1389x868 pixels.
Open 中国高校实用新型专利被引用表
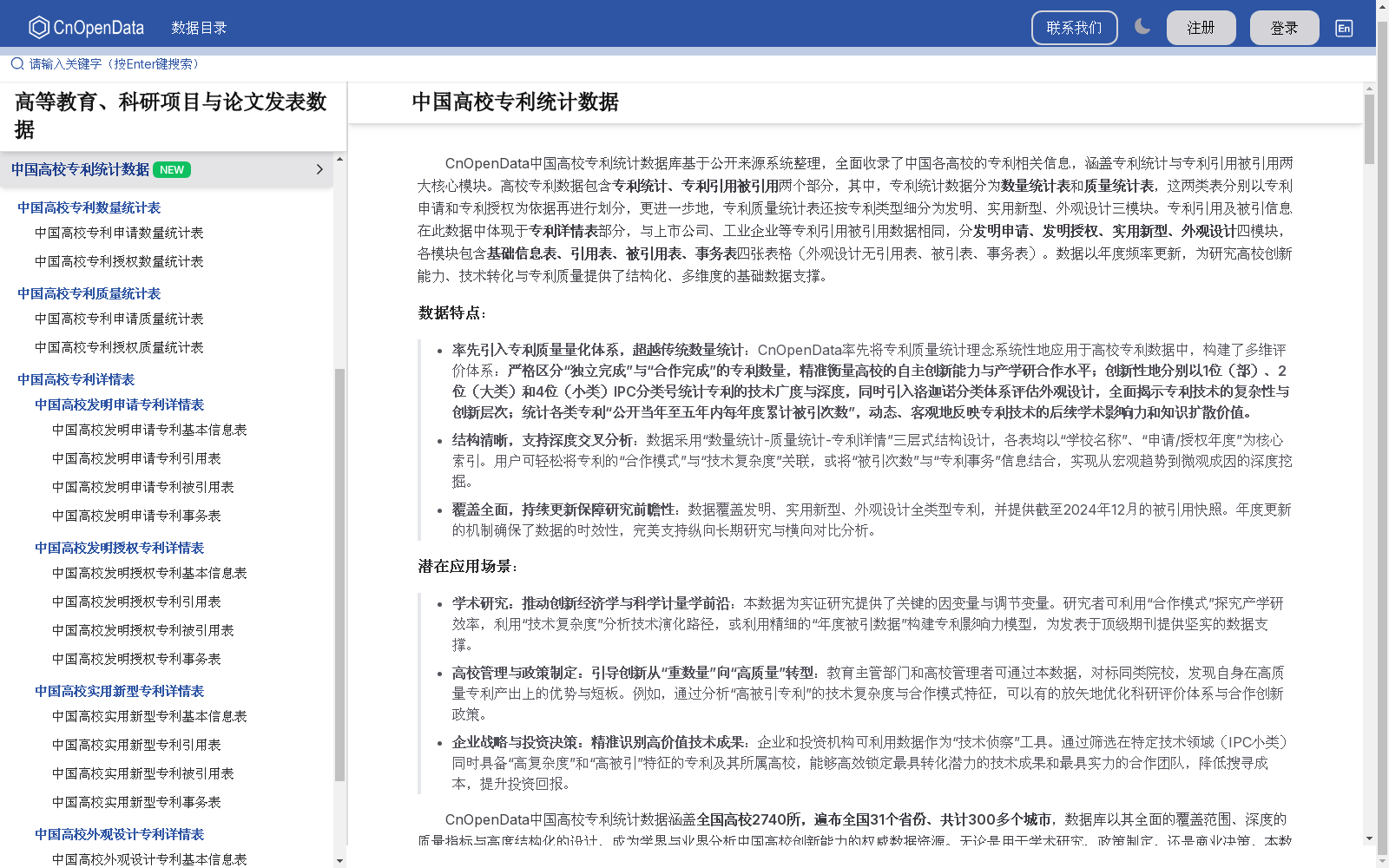(143, 773)
